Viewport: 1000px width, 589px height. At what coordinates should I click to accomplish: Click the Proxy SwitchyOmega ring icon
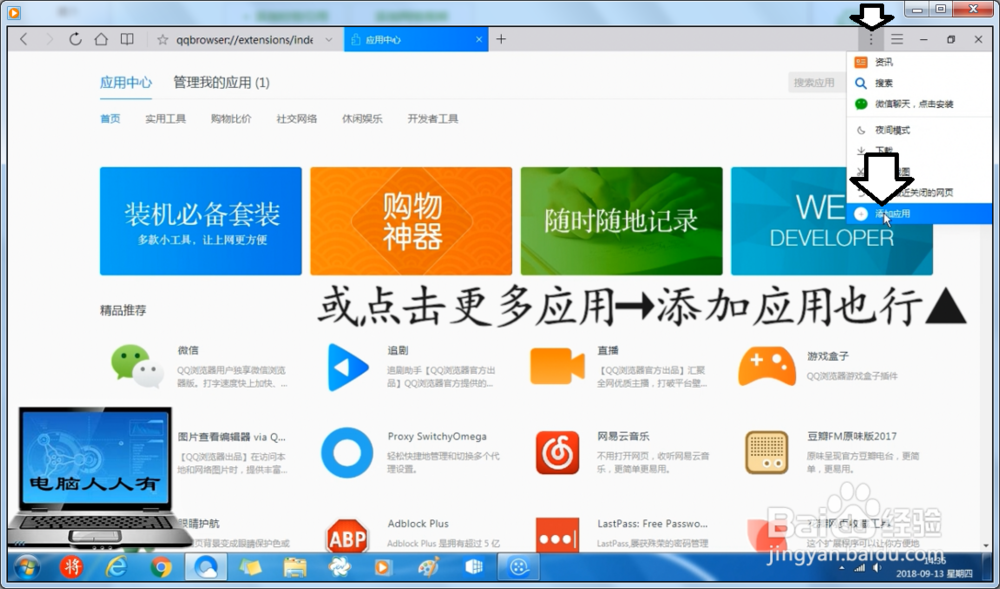(347, 453)
